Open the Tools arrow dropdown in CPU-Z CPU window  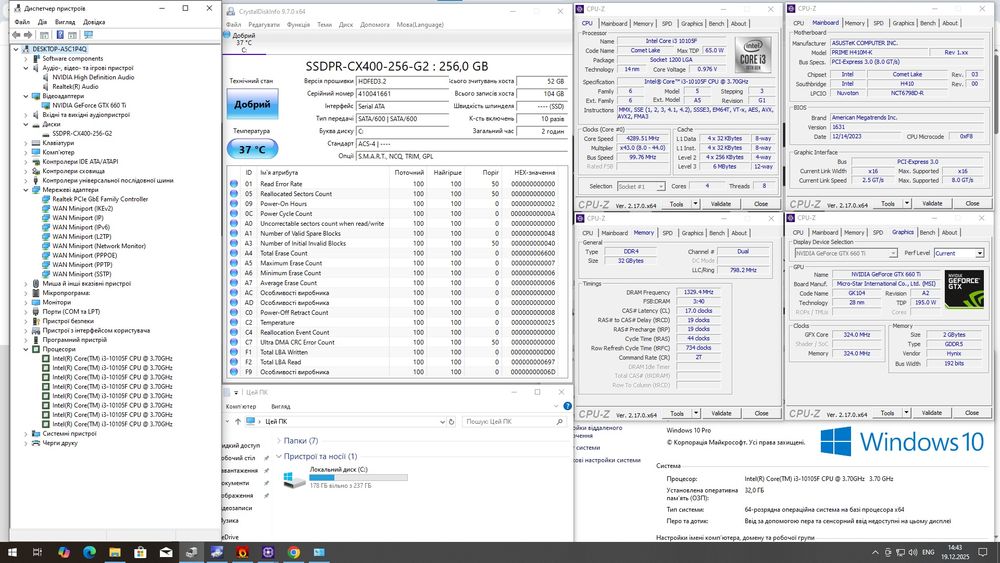695,204
